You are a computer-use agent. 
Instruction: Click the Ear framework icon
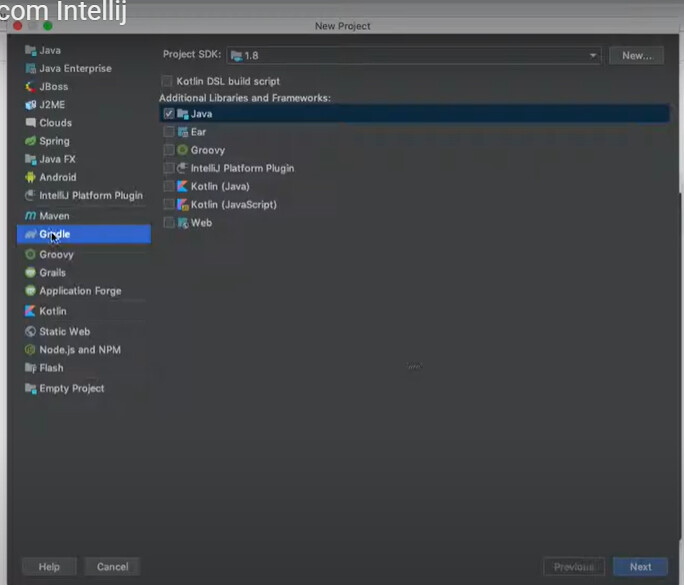click(x=183, y=132)
